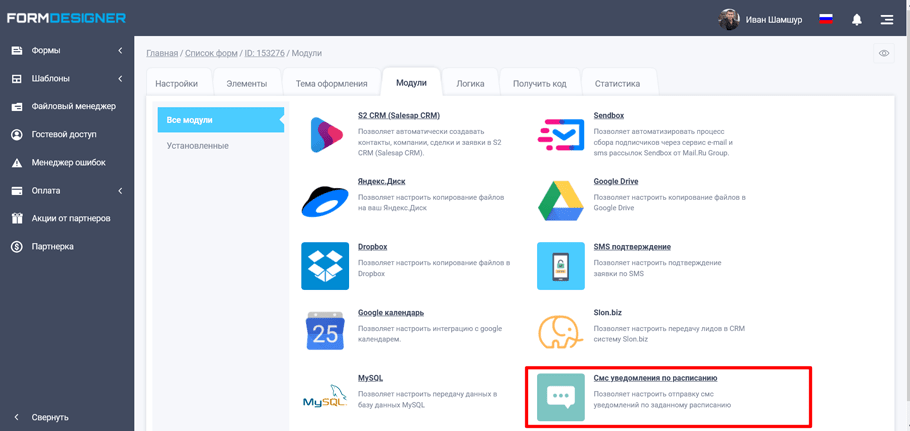Open the Яндекс.Диск module icon
Screen dimensions: 910x431
325,201
